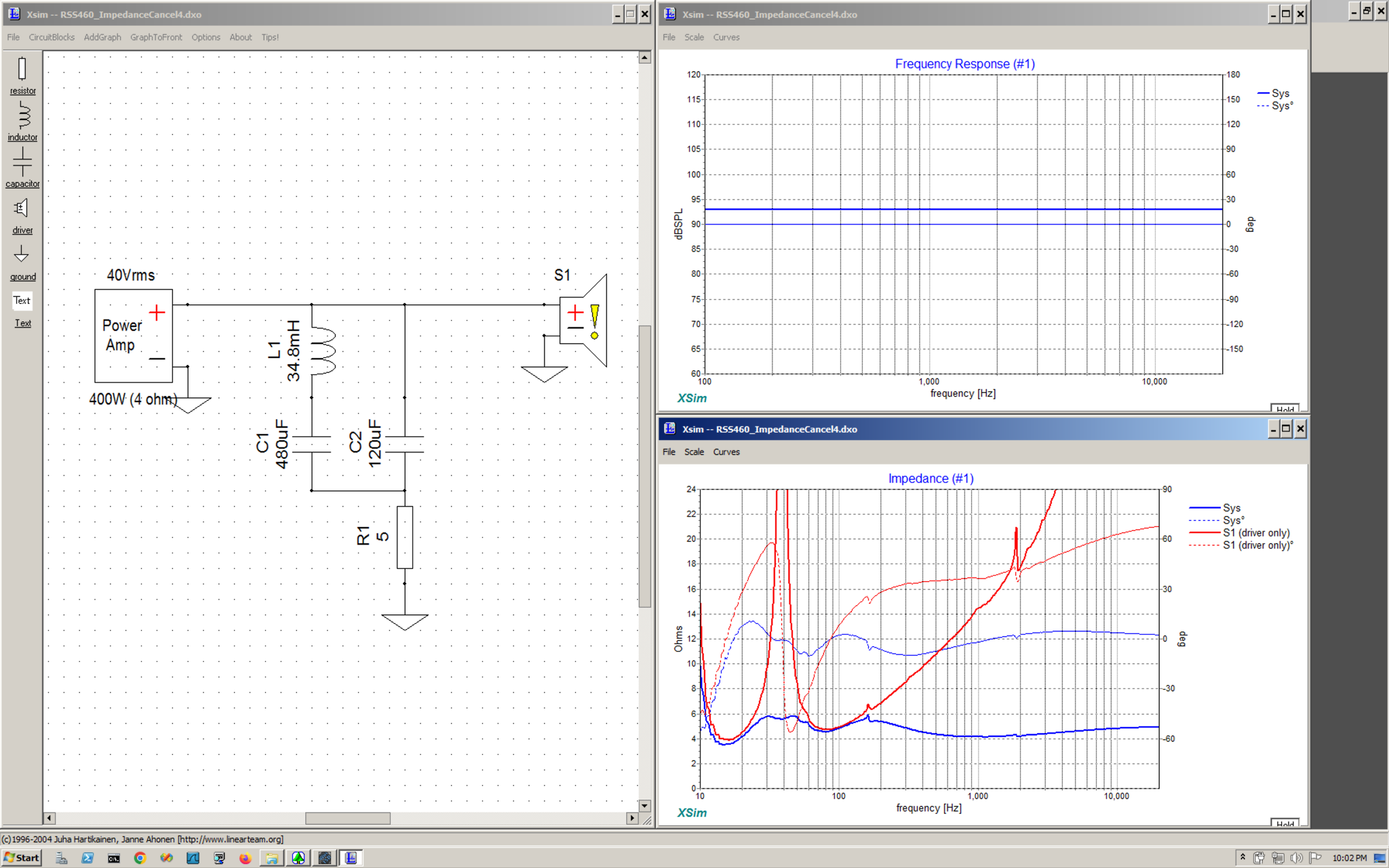
Task: Switch to green tree app in taskbar
Action: (298, 858)
